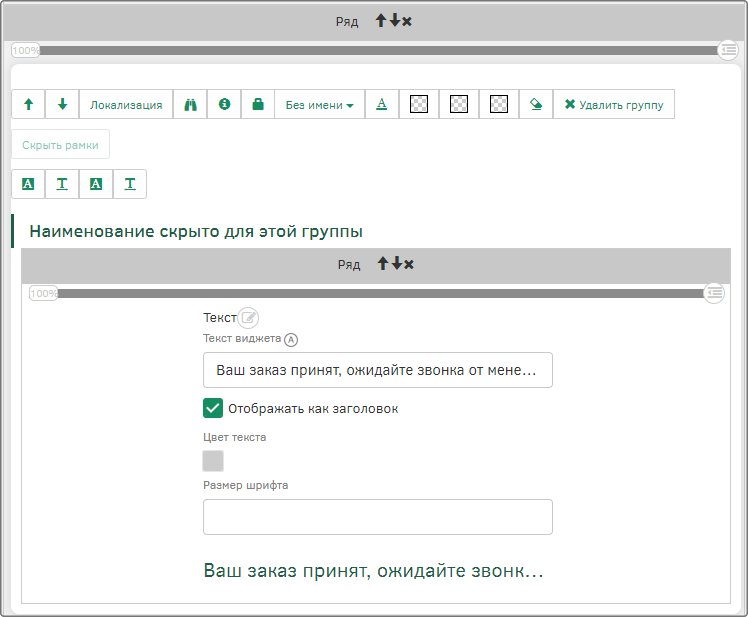Focus the Размер шрифта input field
Image resolution: width=748 pixels, height=617 pixels.
click(x=378, y=517)
